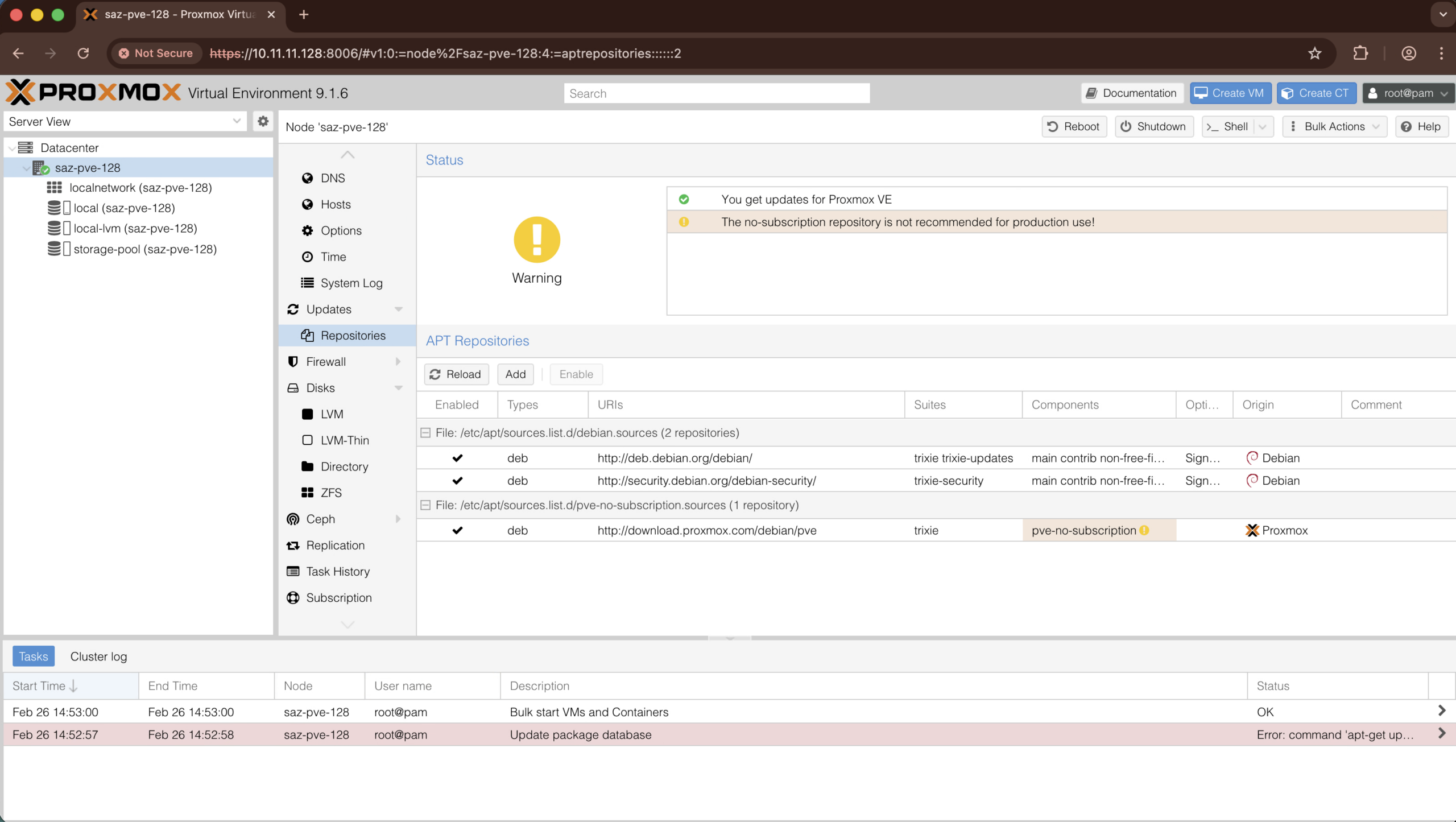Click the enabled checkmark for download.proxmox.com repository

click(x=457, y=530)
